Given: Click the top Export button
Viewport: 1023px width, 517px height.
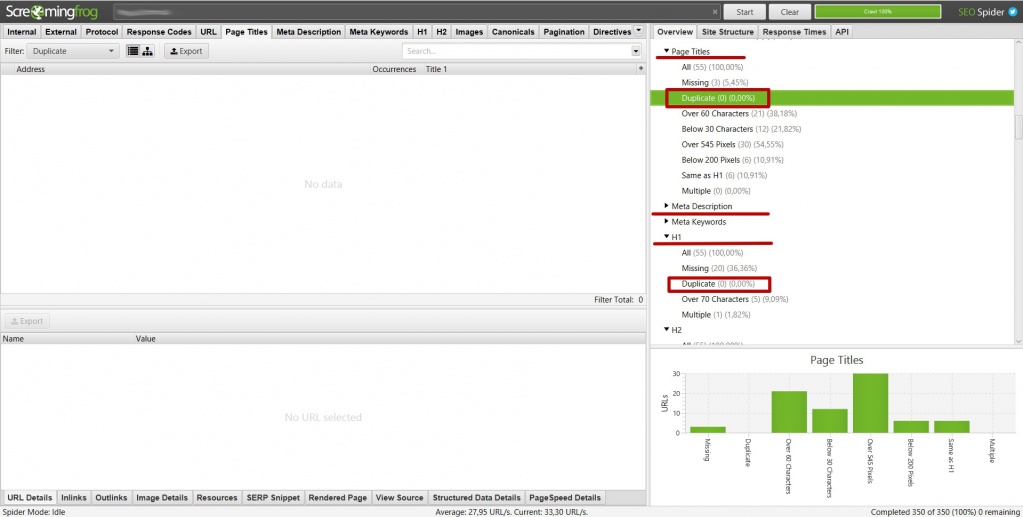Looking at the screenshot, I should (186, 51).
